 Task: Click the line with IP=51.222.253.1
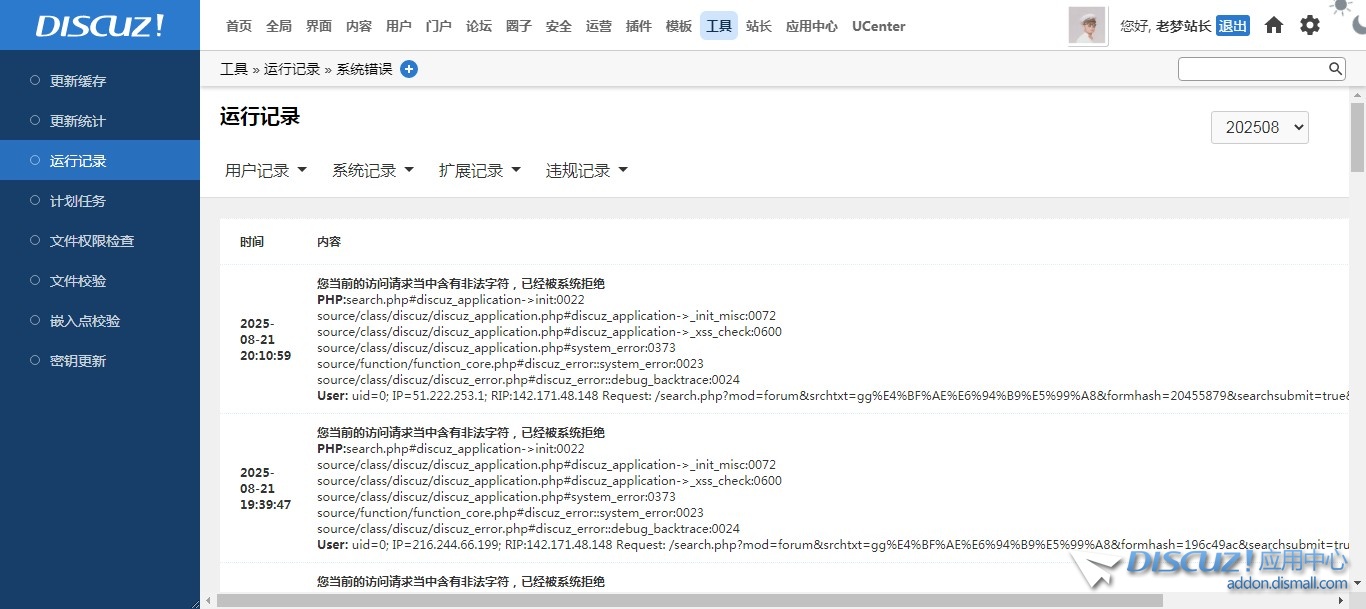pyautogui.click(x=833, y=396)
